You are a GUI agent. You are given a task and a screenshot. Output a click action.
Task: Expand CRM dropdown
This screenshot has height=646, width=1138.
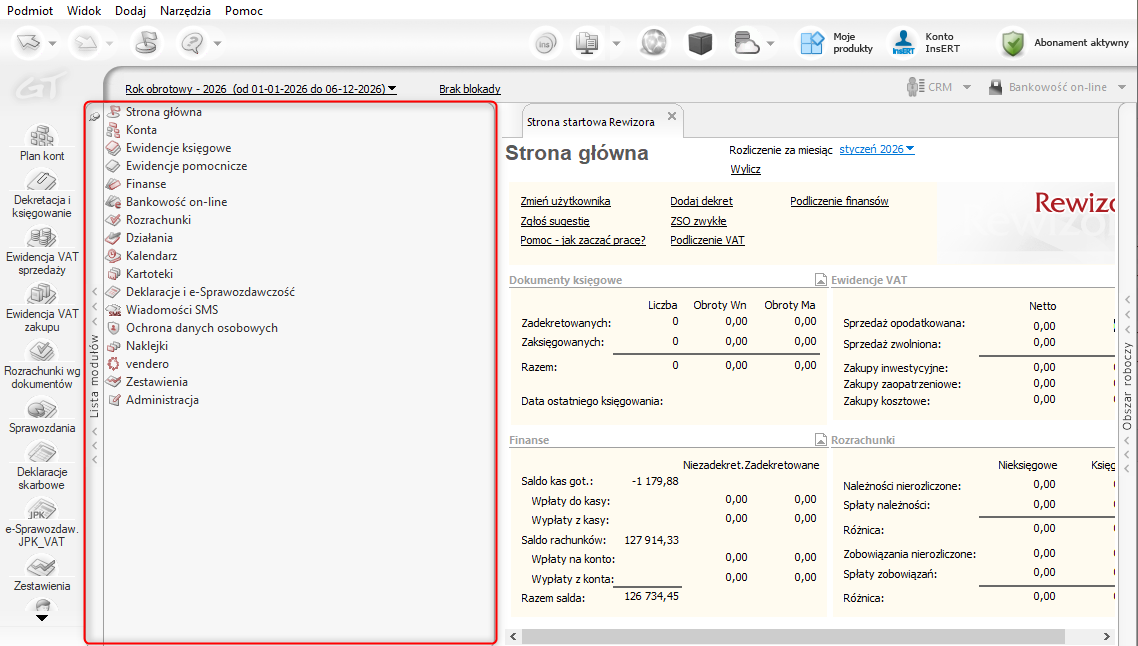pyautogui.click(x=967, y=87)
